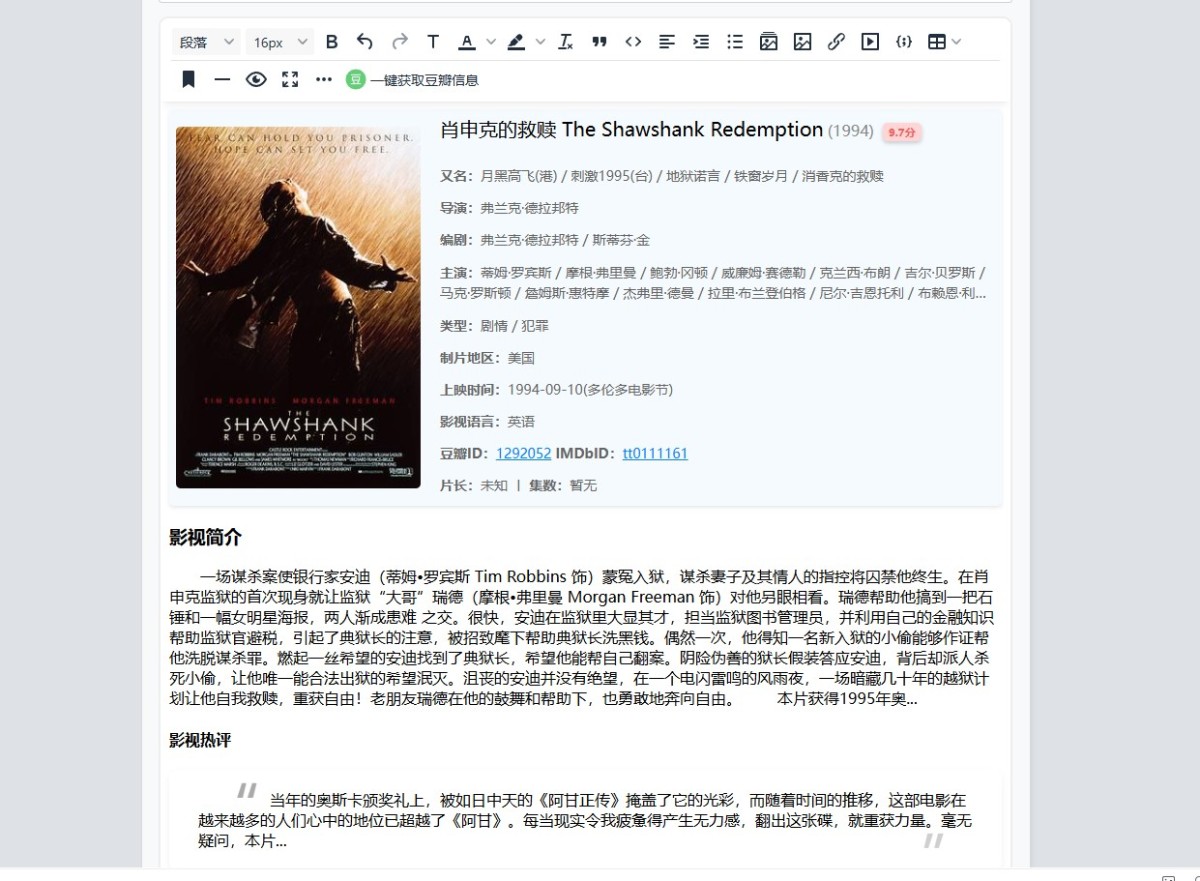
Task: Click genre text 剧情 / 犯罪
Action: pos(514,326)
